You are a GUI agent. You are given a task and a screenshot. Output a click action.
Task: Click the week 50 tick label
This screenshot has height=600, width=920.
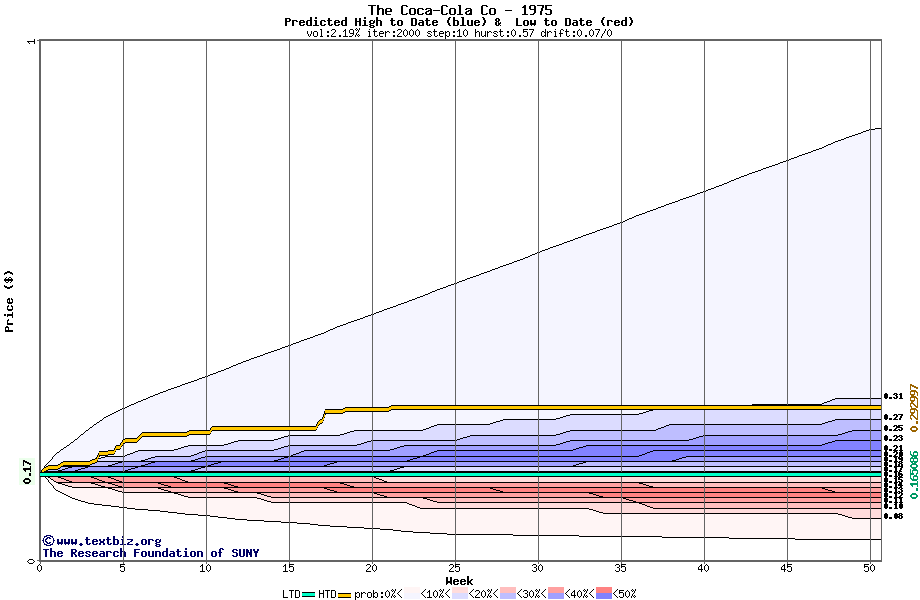click(x=870, y=568)
